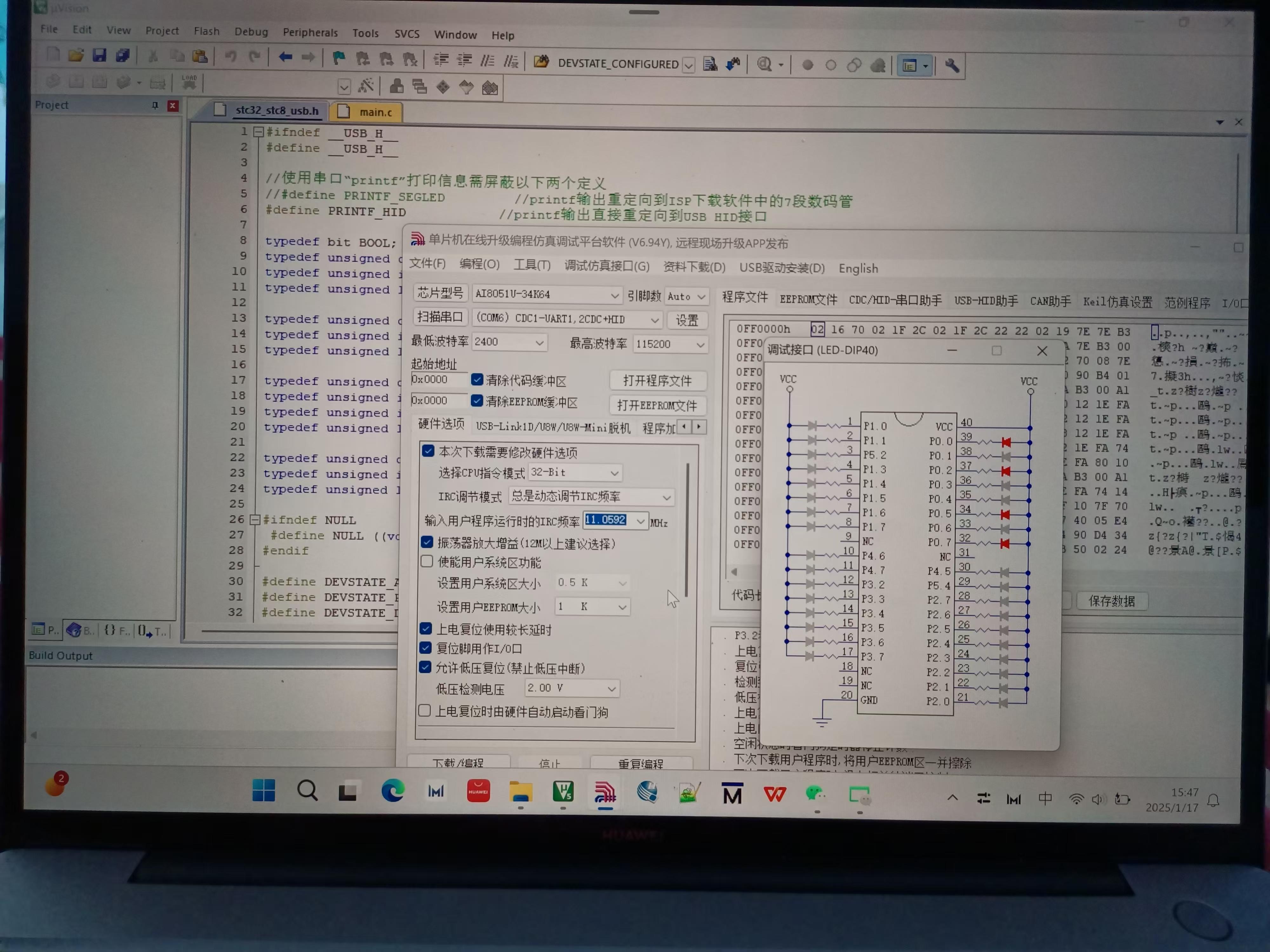
Task: Navigate backwards with the blue left arrow
Action: pyautogui.click(x=285, y=57)
